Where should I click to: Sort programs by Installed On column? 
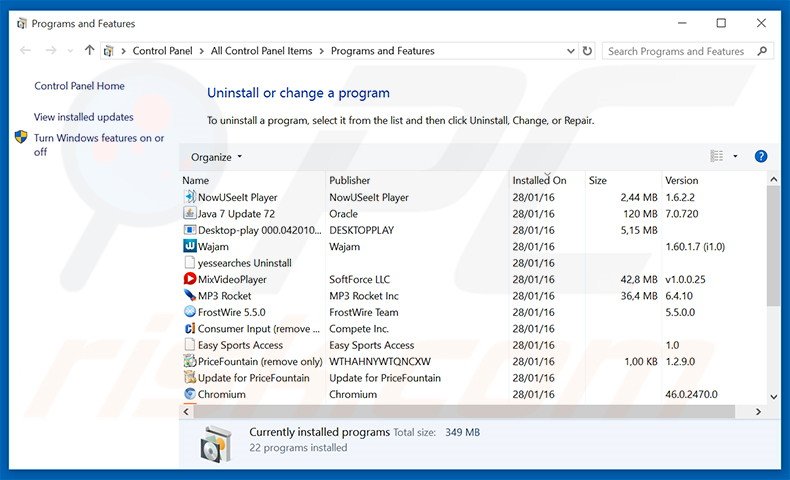click(540, 180)
